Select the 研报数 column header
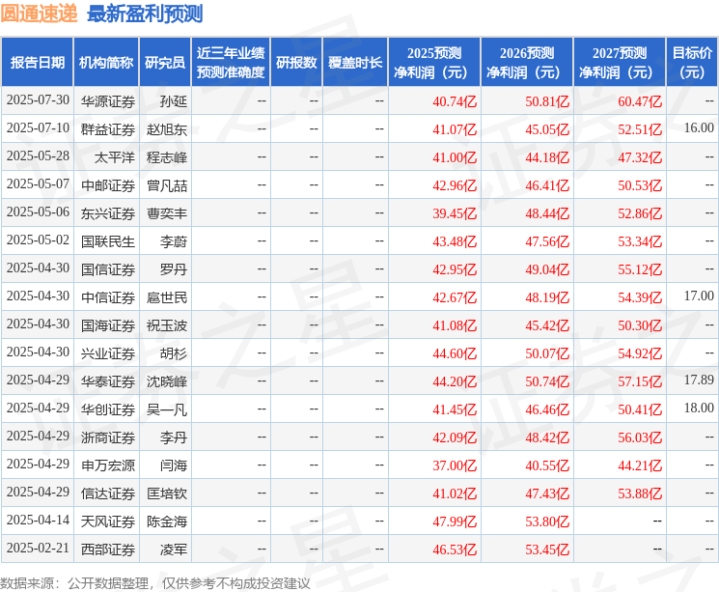 click(296, 62)
